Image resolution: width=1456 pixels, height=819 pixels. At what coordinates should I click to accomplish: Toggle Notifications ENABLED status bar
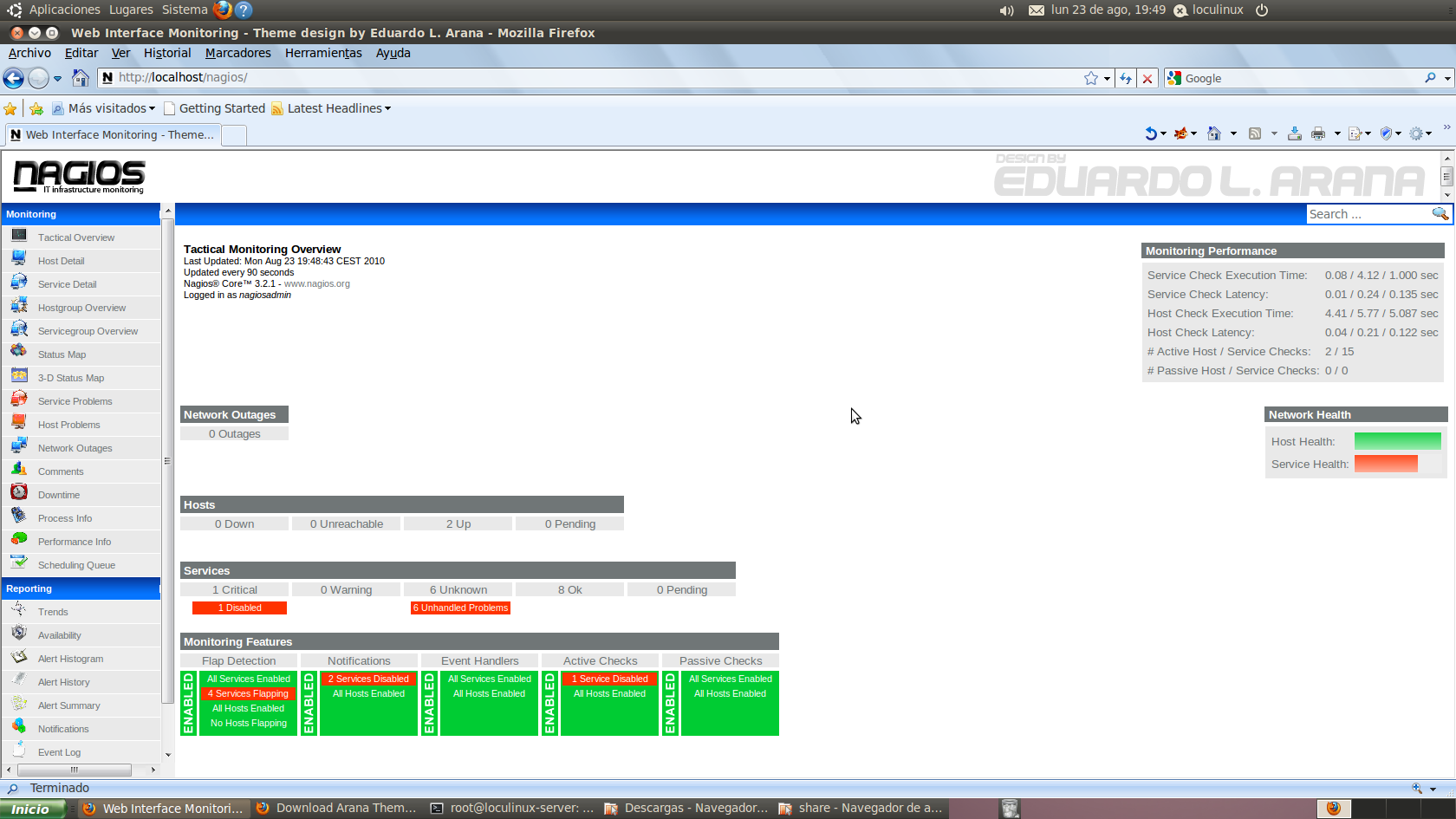click(309, 703)
